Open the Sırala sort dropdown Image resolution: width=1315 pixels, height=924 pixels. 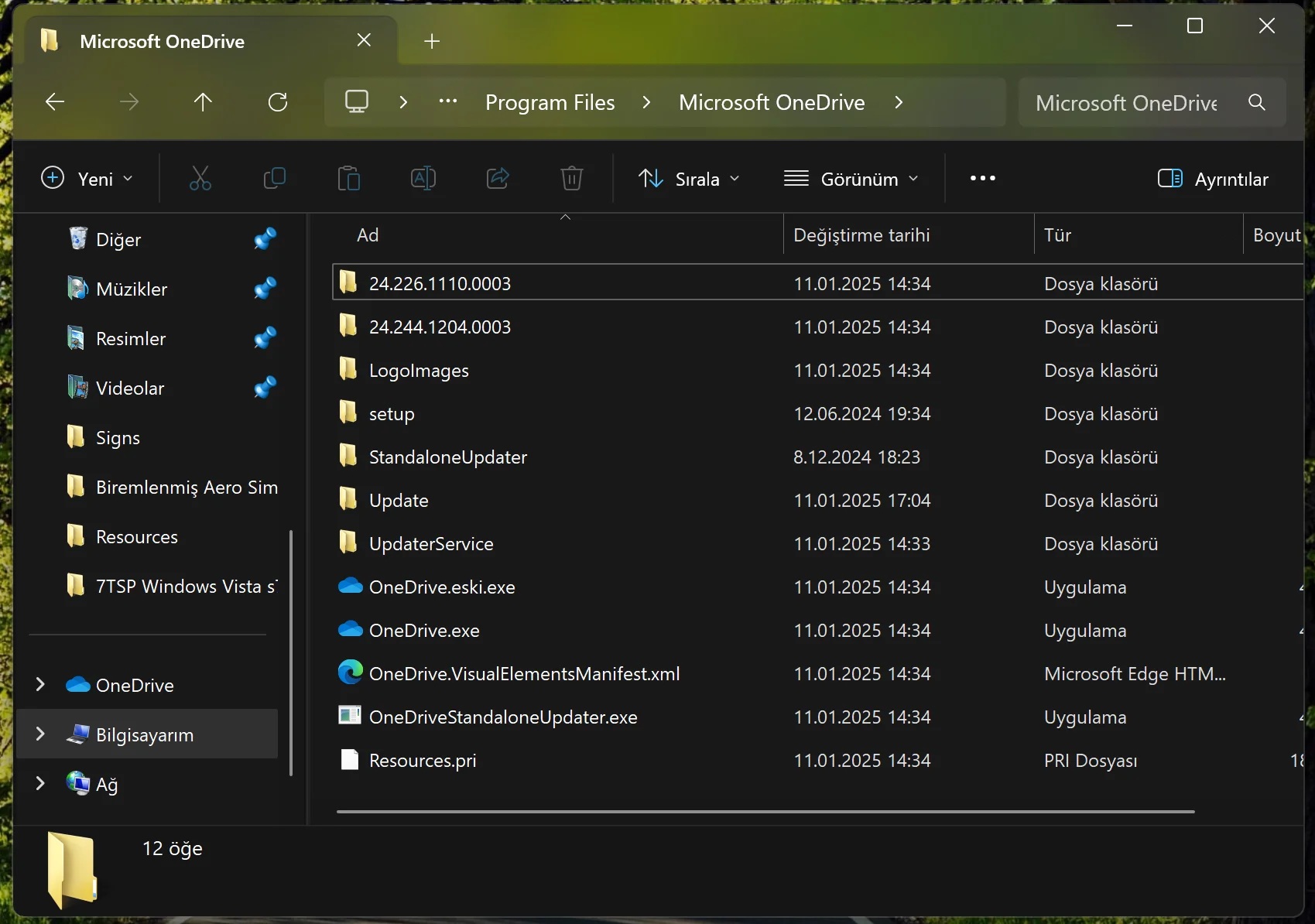(689, 179)
